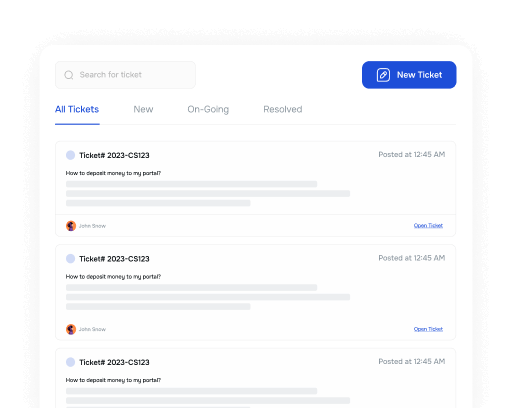Switch to the All Tickets tab
Viewport: 513px width, 408px height.
77,109
